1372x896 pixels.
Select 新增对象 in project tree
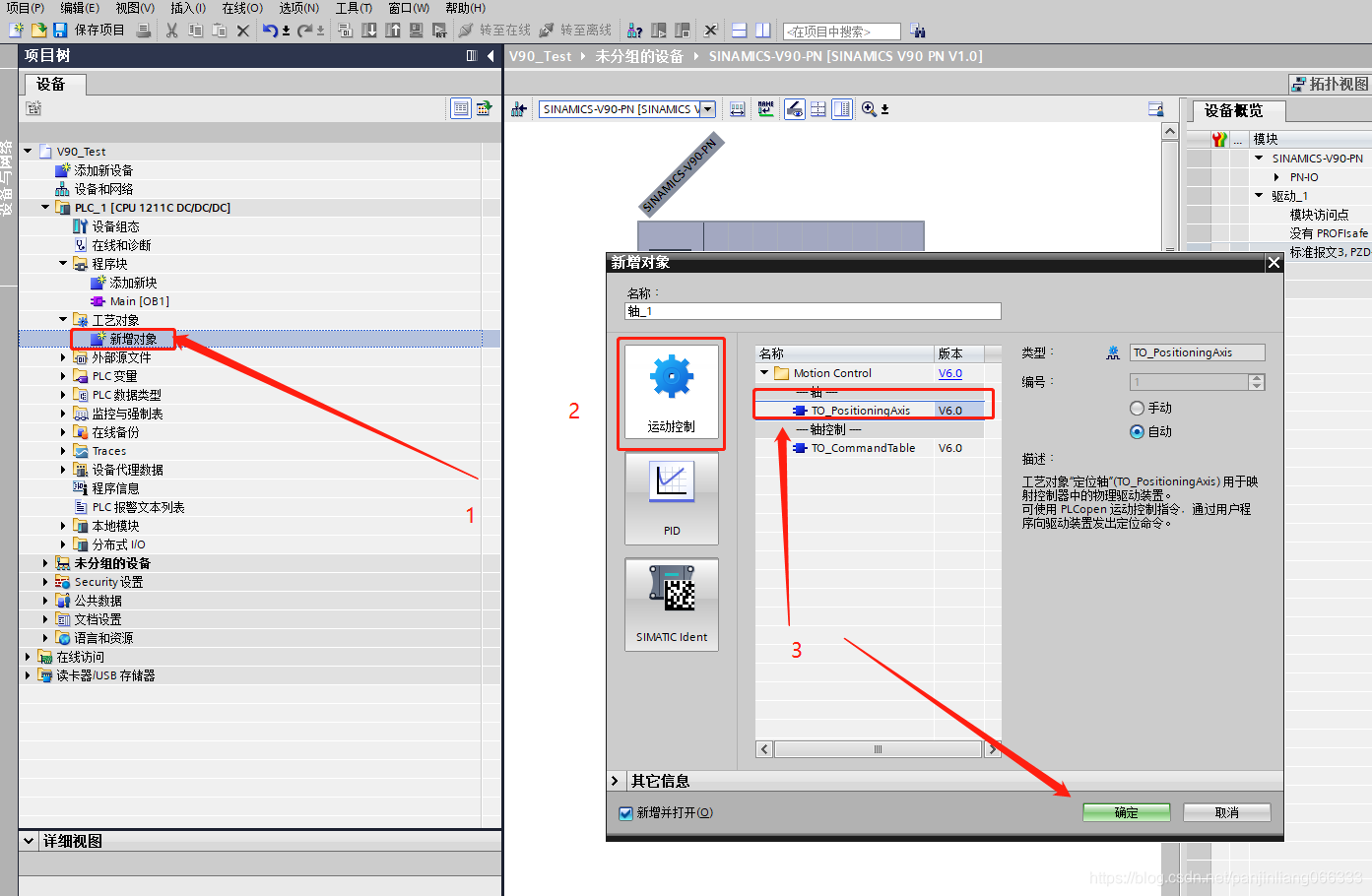pos(133,339)
